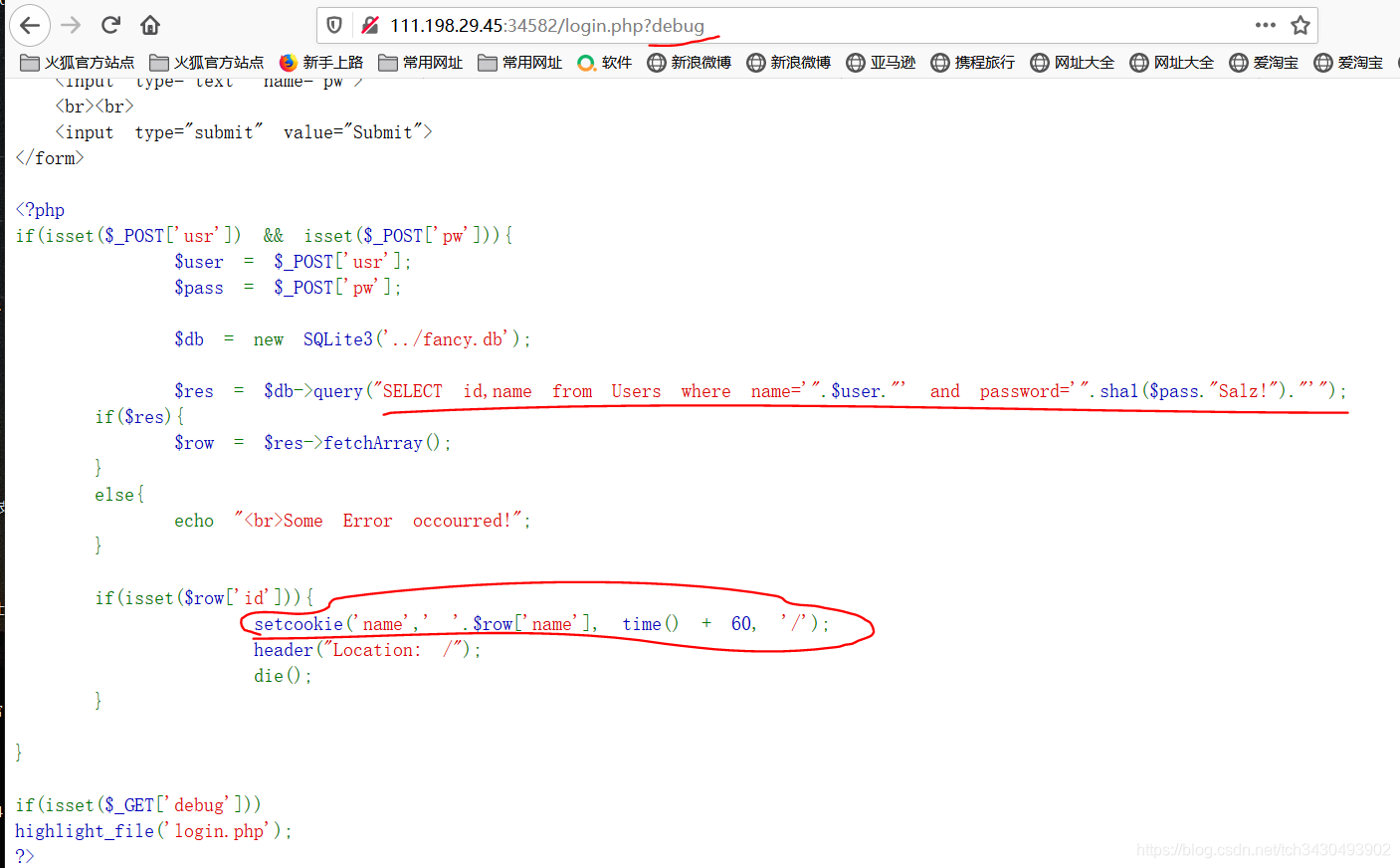Image resolution: width=1400 pixels, height=868 pixels.
Task: Click the SELECT id,name query text
Action: pos(864,391)
